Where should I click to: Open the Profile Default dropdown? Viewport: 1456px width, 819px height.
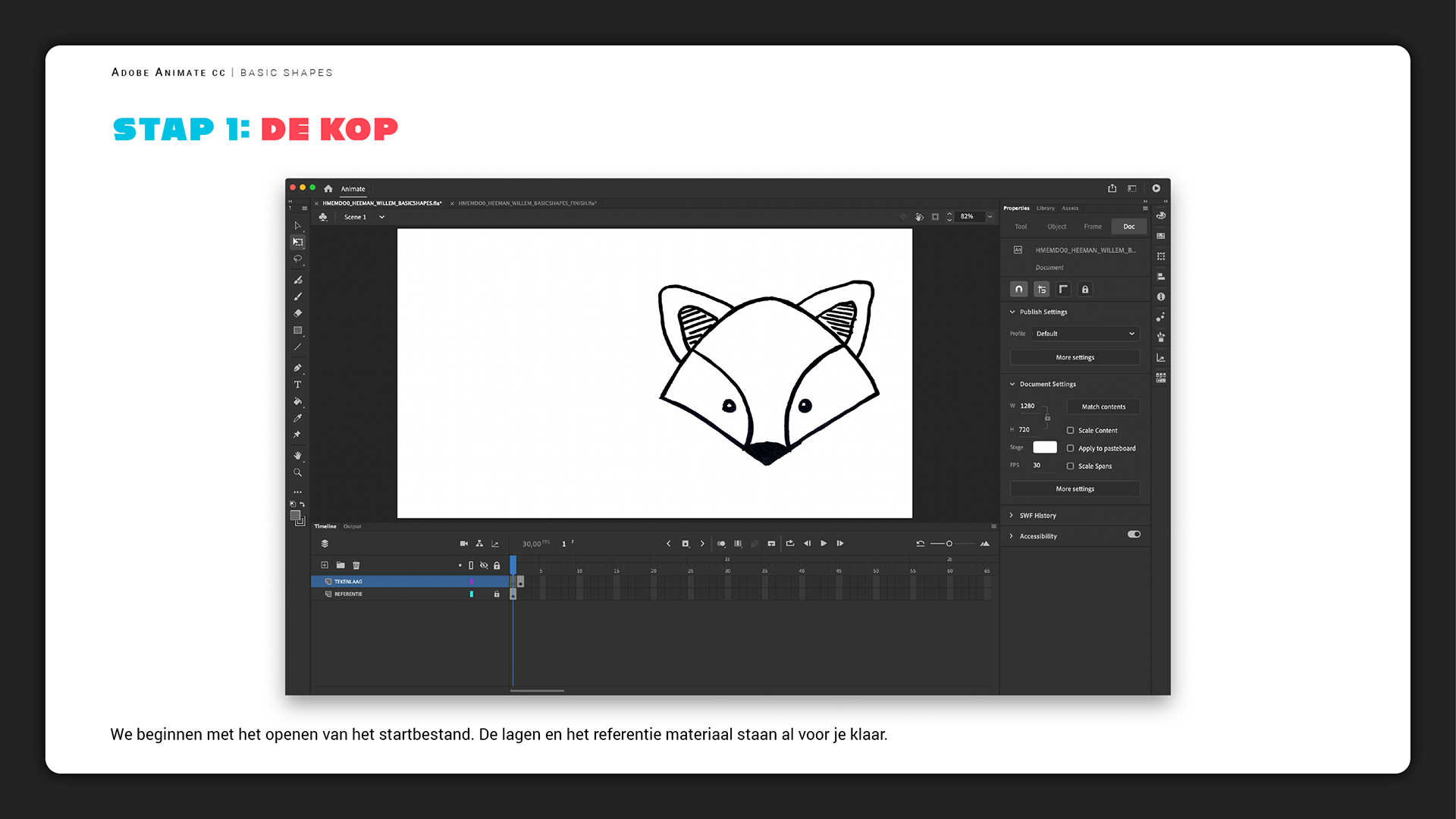1084,334
